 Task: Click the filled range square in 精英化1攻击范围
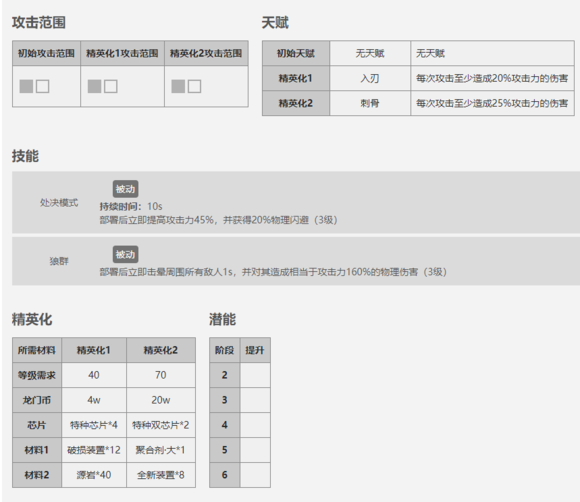pyautogui.click(x=94, y=87)
